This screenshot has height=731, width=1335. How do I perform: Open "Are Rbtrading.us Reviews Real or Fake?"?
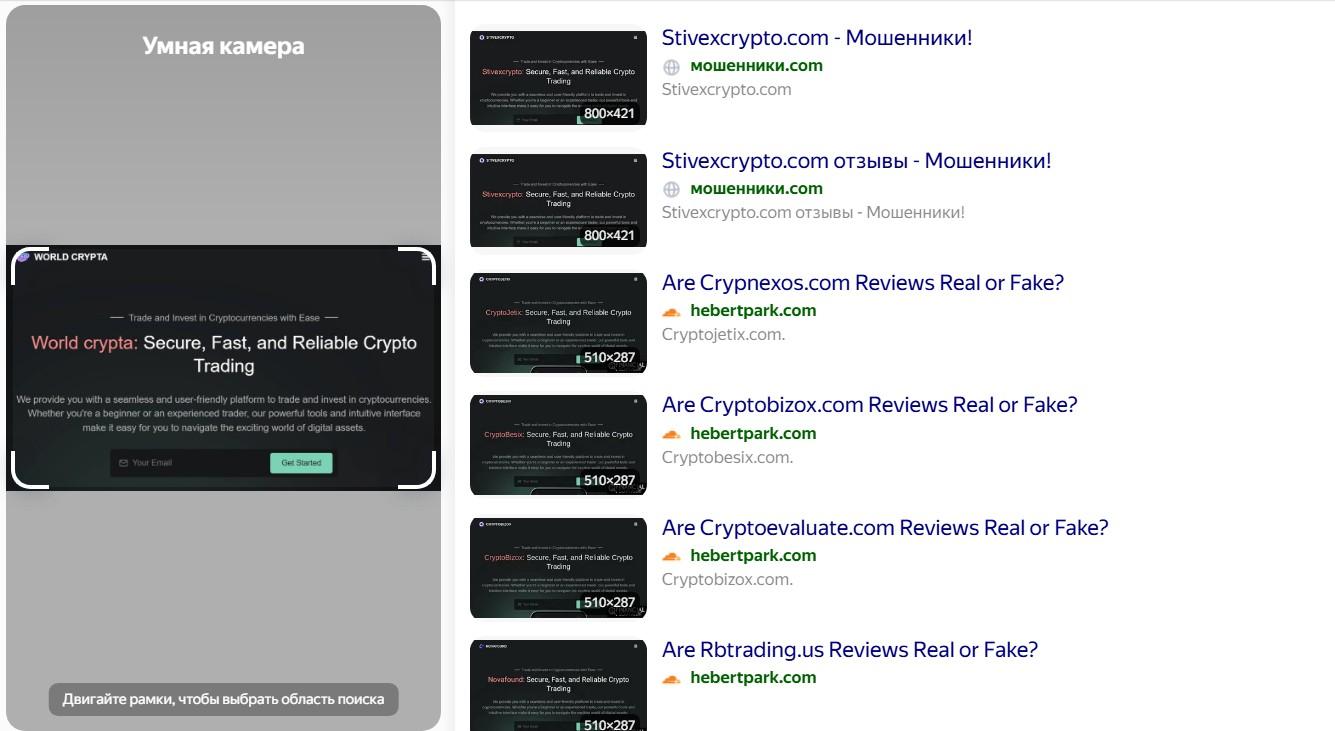click(849, 649)
